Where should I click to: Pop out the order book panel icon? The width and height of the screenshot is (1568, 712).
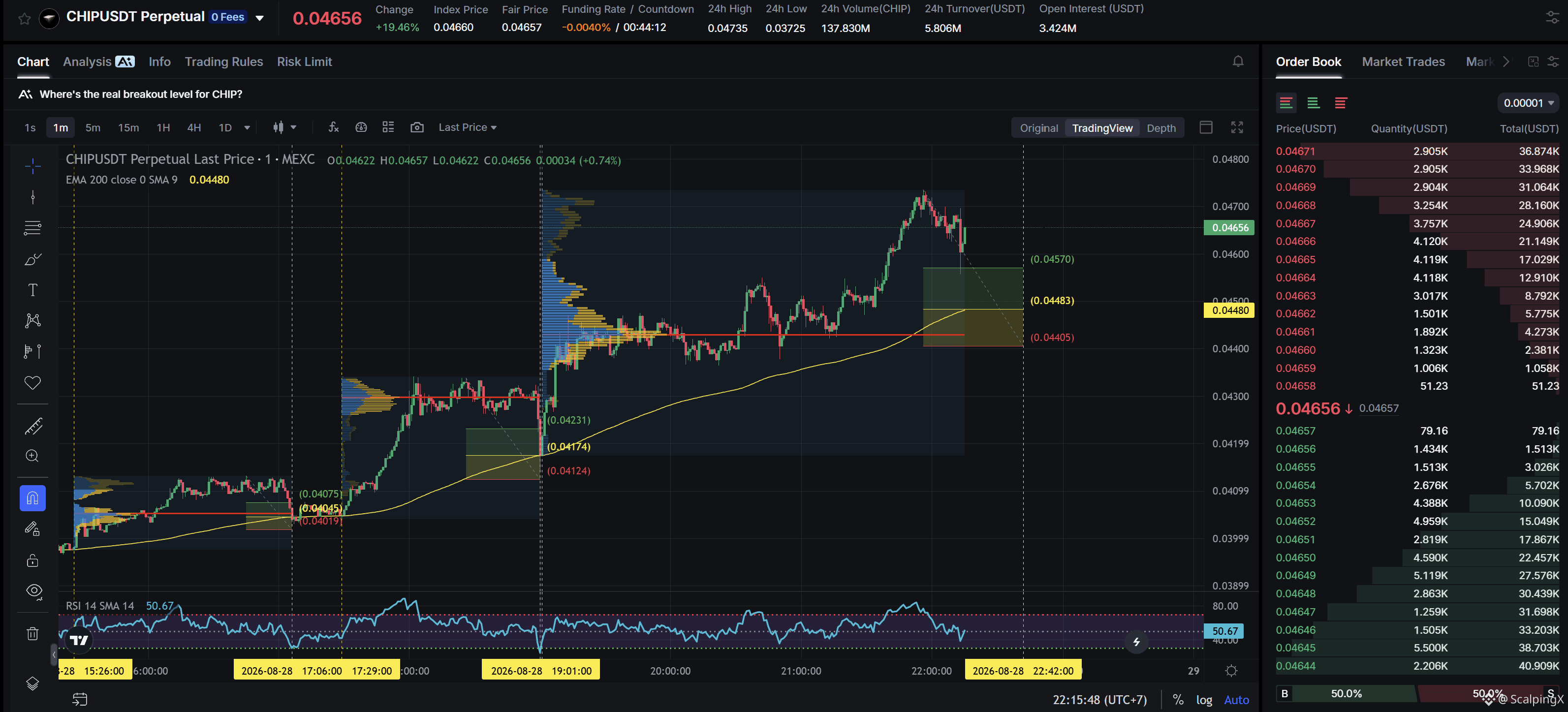coord(1534,62)
